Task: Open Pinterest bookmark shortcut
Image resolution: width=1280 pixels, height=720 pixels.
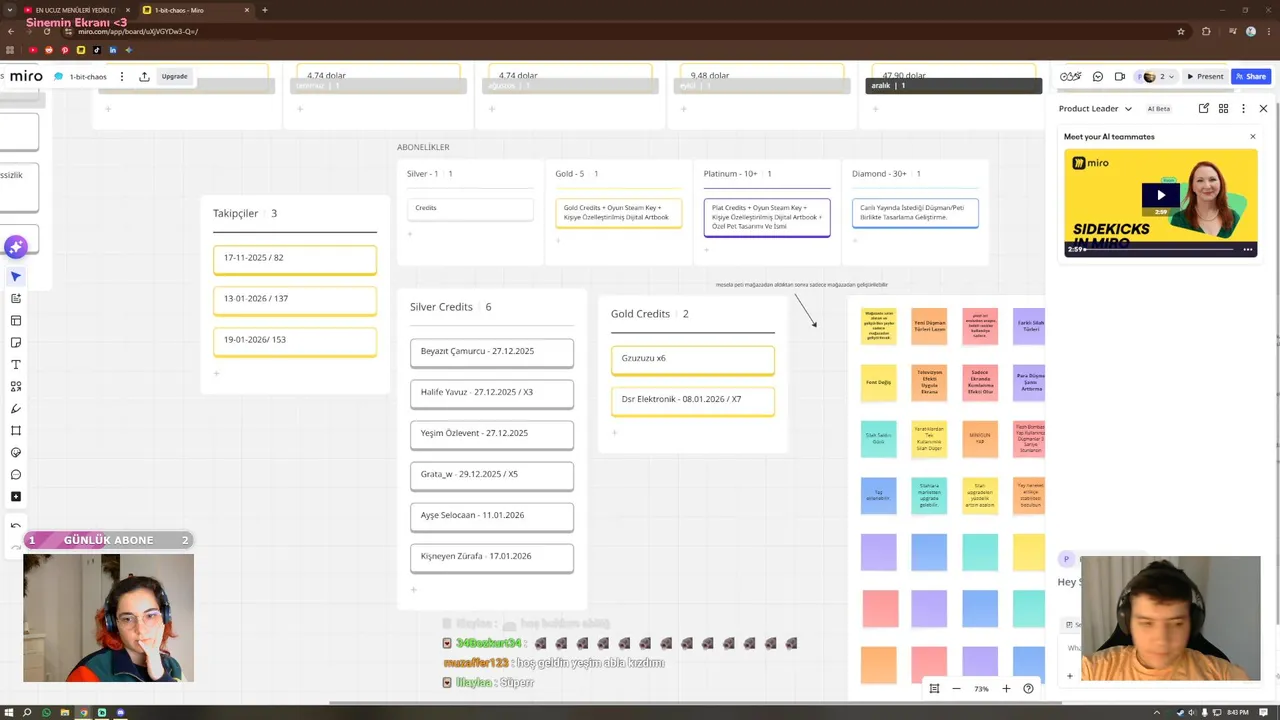Action: 65,50
